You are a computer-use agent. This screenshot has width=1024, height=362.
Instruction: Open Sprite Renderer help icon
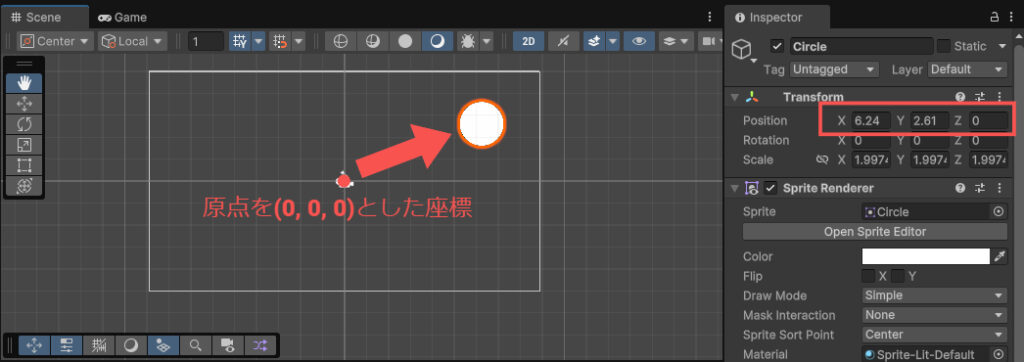[x=960, y=189]
